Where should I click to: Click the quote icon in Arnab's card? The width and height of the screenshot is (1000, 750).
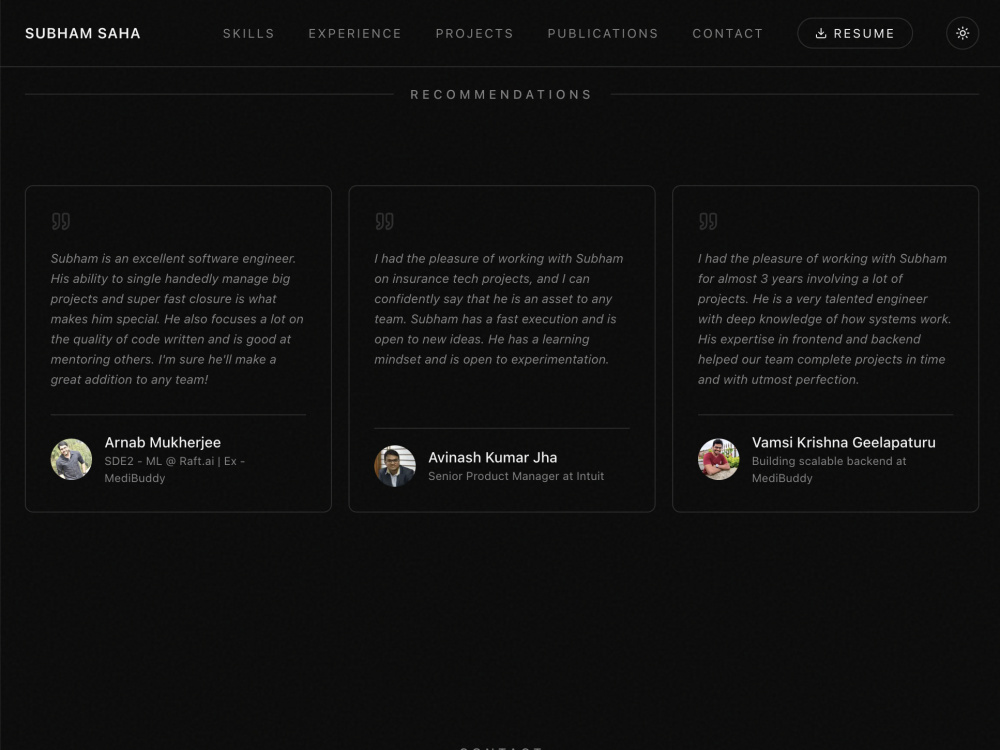coord(61,221)
